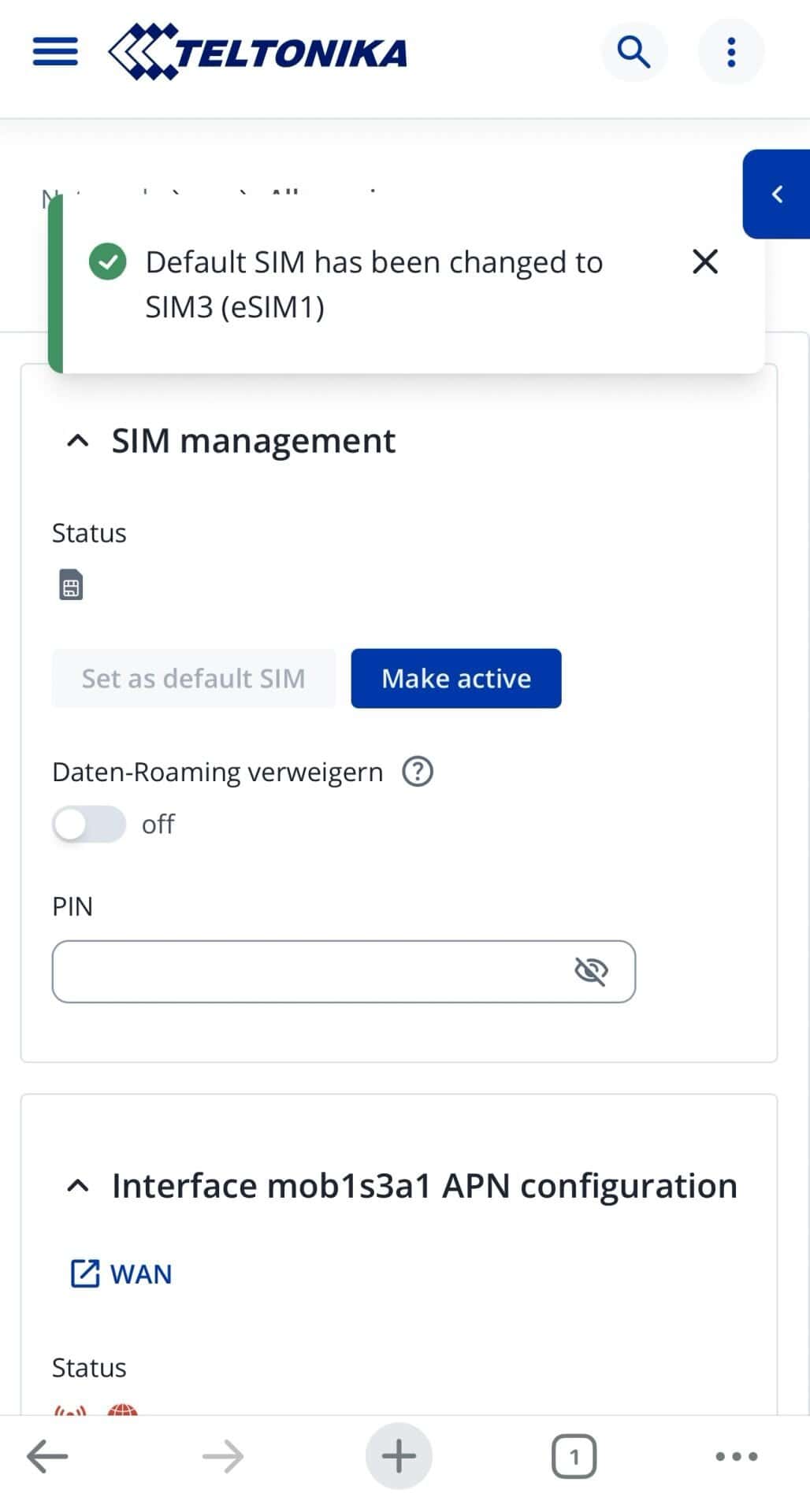810x1512 pixels.
Task: Open the browser three-dot menu
Action: (731, 1455)
